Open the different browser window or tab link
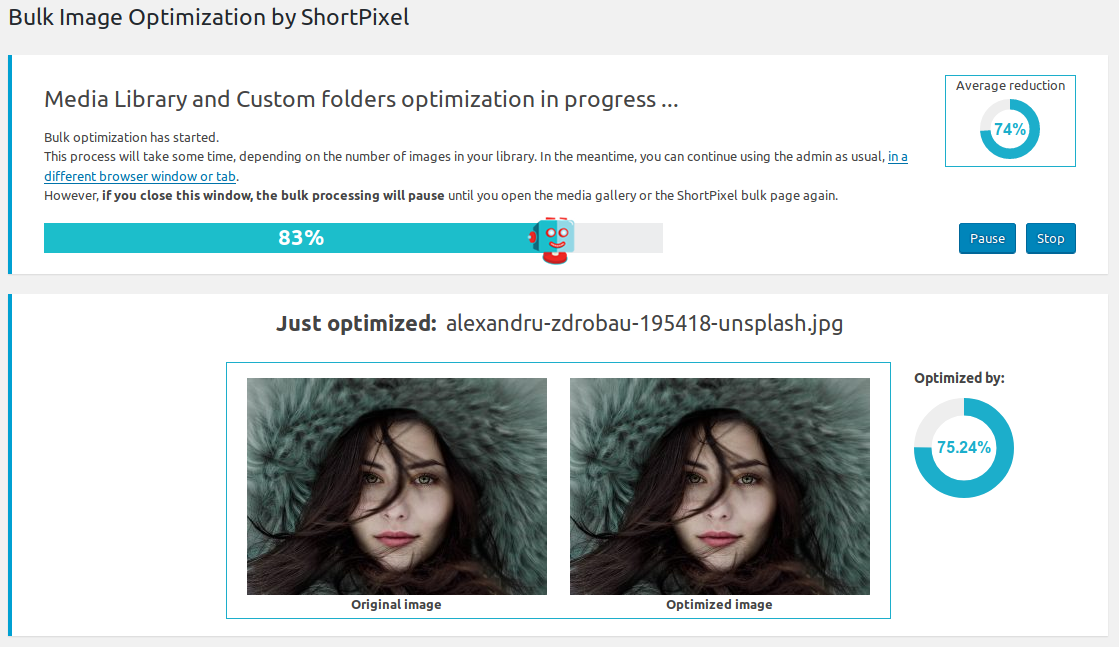This screenshot has height=647, width=1119. [x=141, y=176]
